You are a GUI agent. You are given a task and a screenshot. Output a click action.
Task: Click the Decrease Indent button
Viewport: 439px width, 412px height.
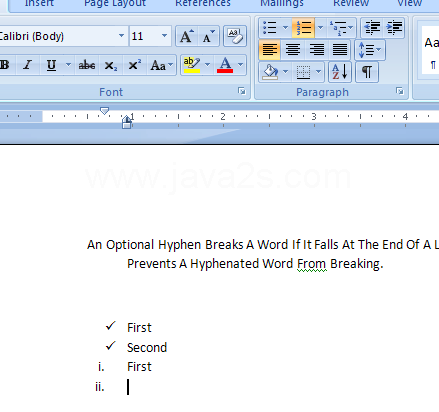point(372,28)
